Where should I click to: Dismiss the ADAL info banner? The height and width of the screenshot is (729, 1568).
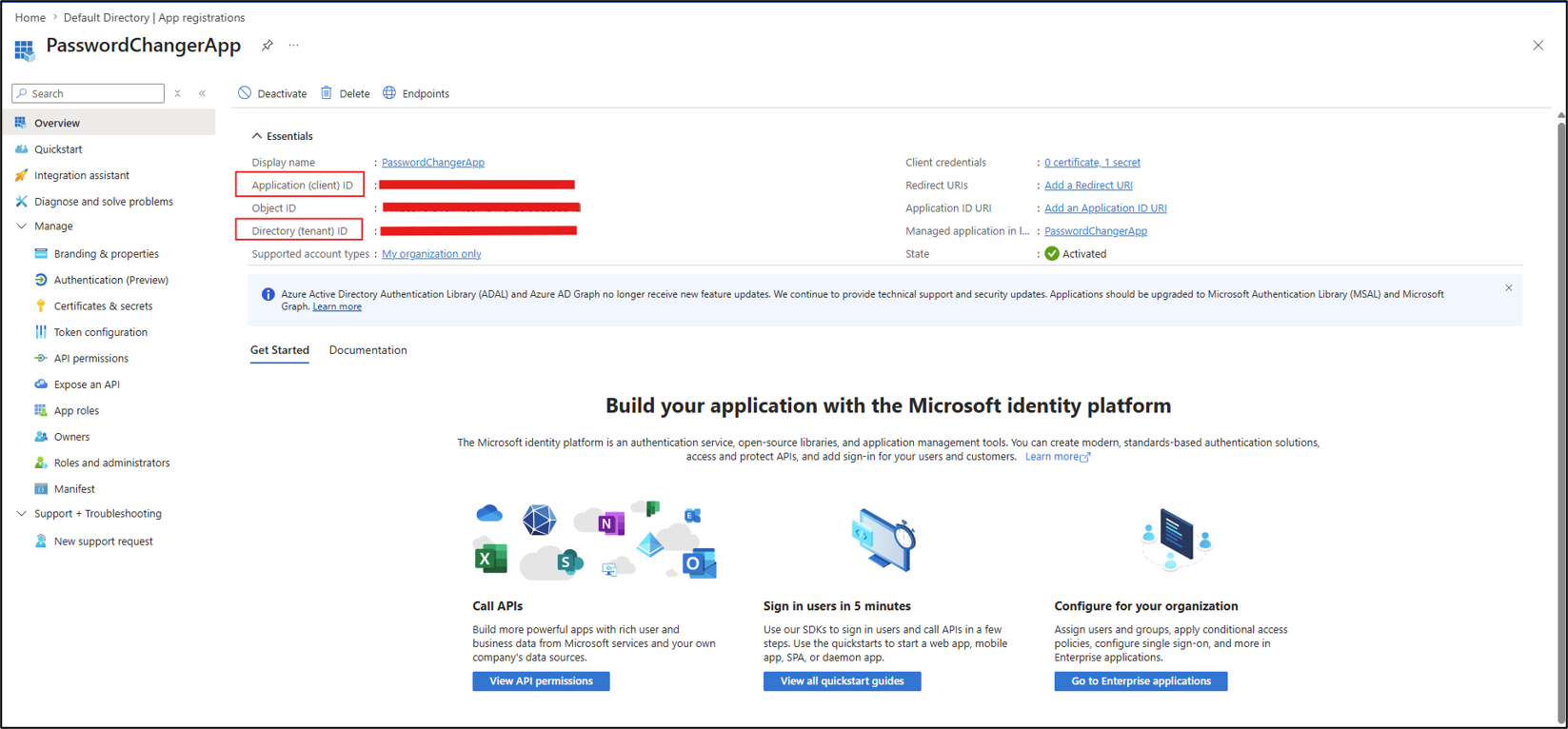pos(1509,288)
